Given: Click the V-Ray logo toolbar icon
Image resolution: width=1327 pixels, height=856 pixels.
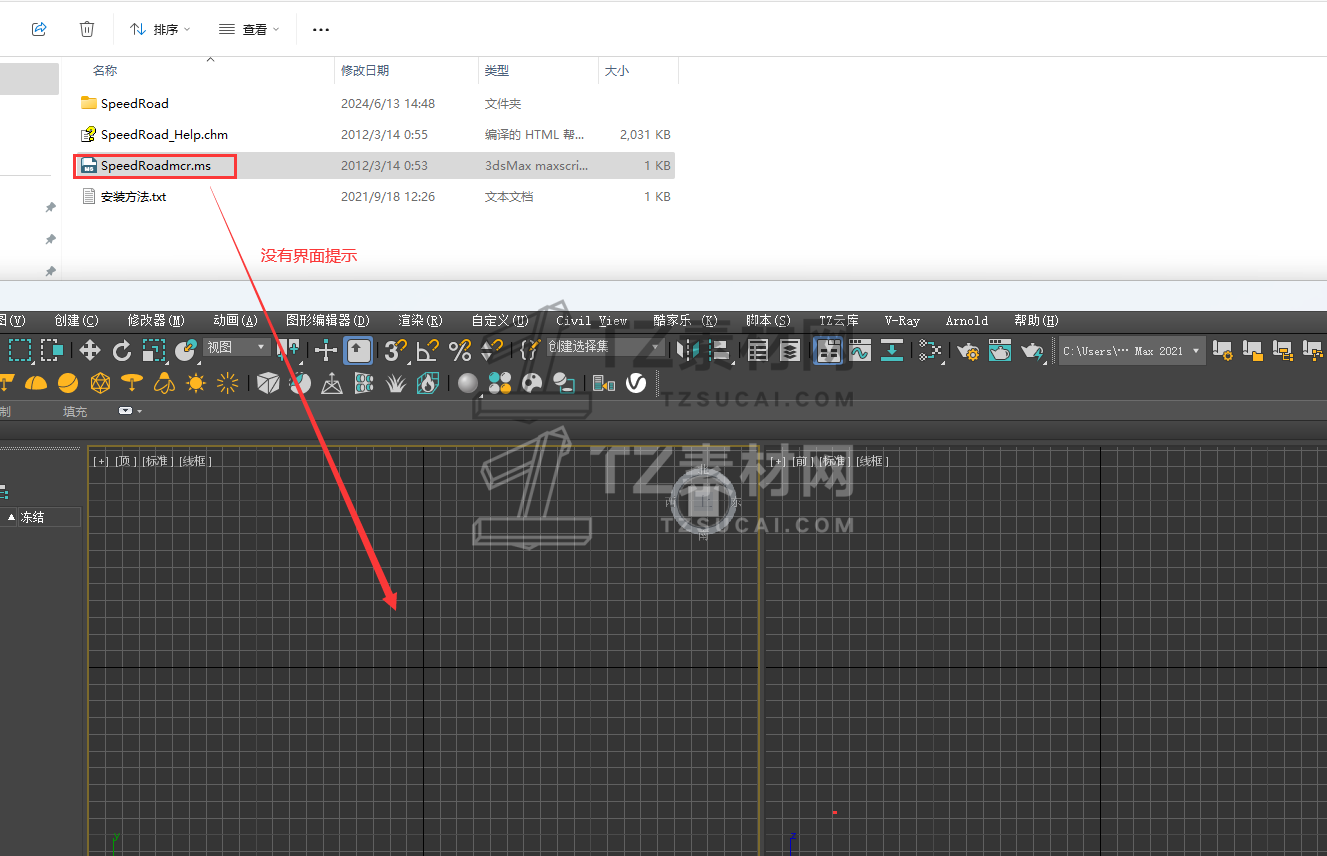Looking at the screenshot, I should 636,383.
